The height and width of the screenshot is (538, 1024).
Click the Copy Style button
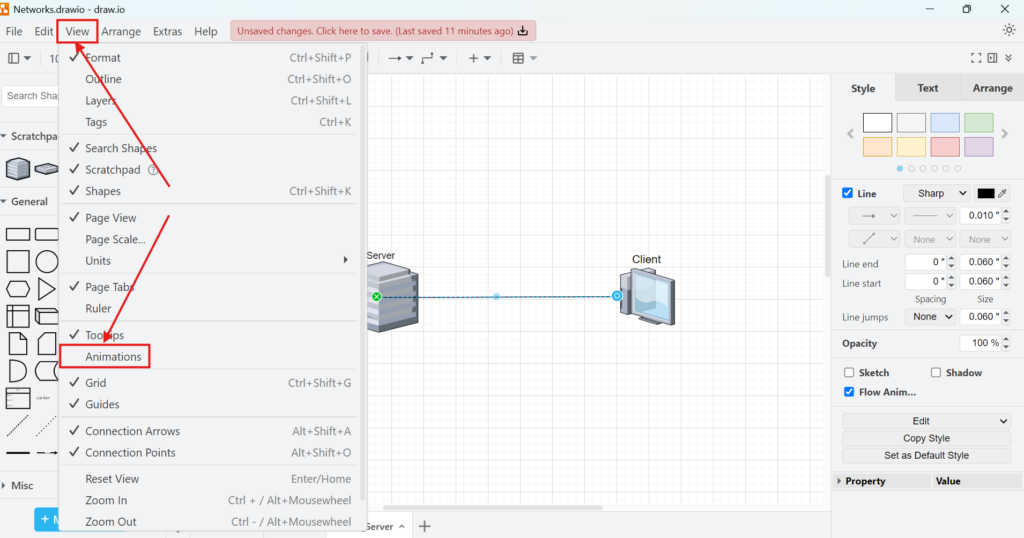[926, 438]
